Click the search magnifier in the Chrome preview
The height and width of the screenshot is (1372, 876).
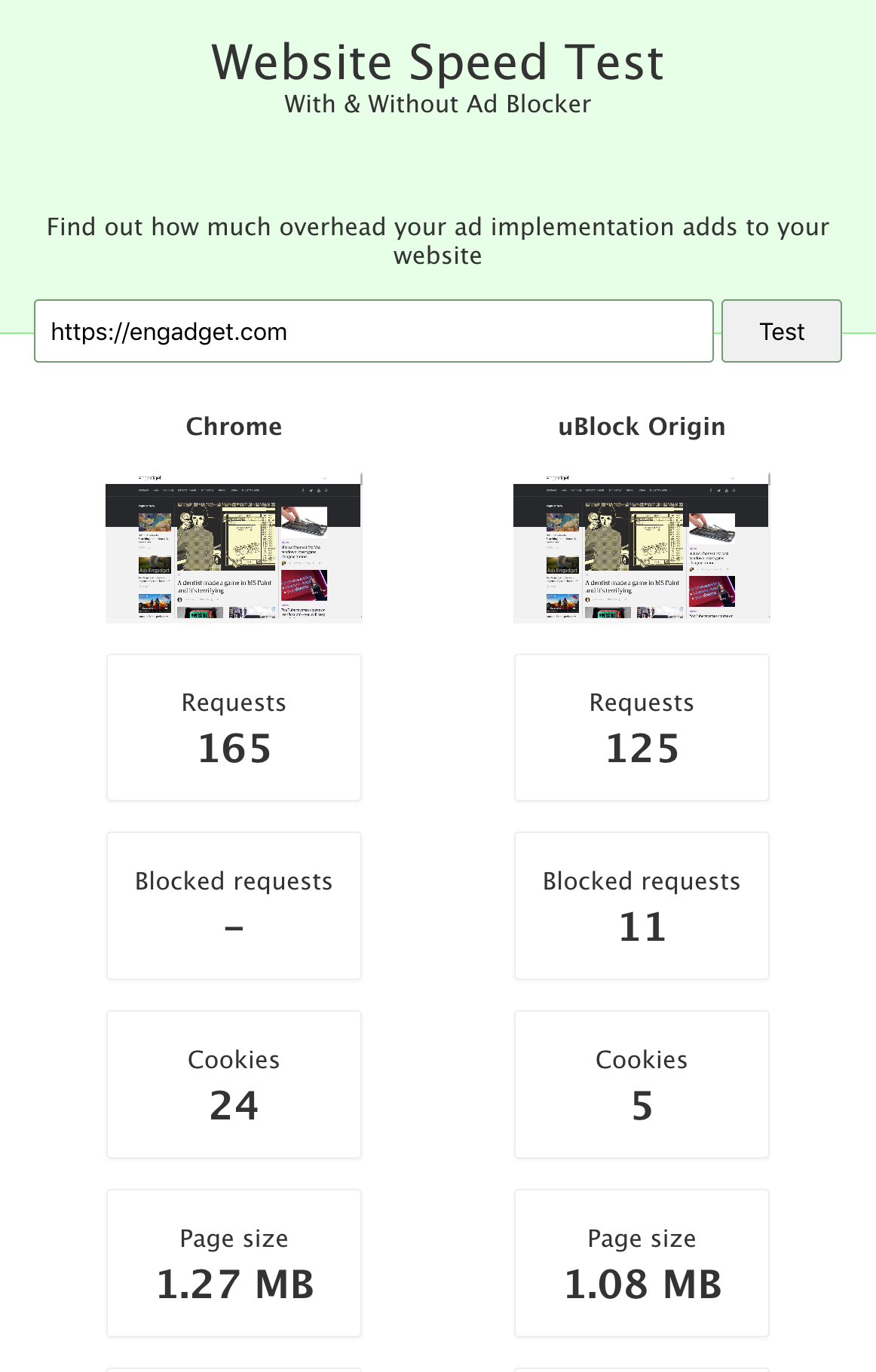[326, 490]
